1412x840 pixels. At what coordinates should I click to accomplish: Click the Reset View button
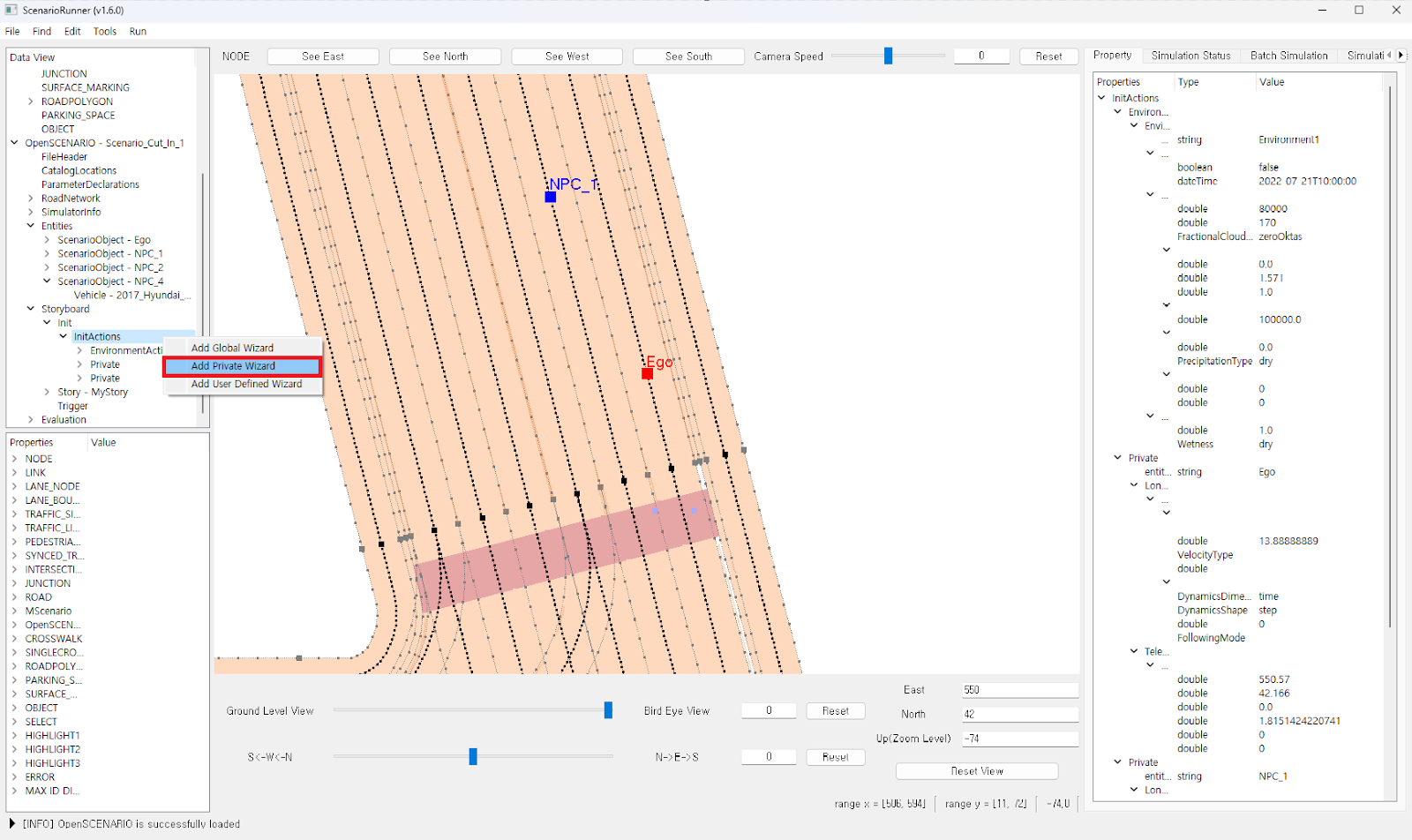tap(976, 771)
